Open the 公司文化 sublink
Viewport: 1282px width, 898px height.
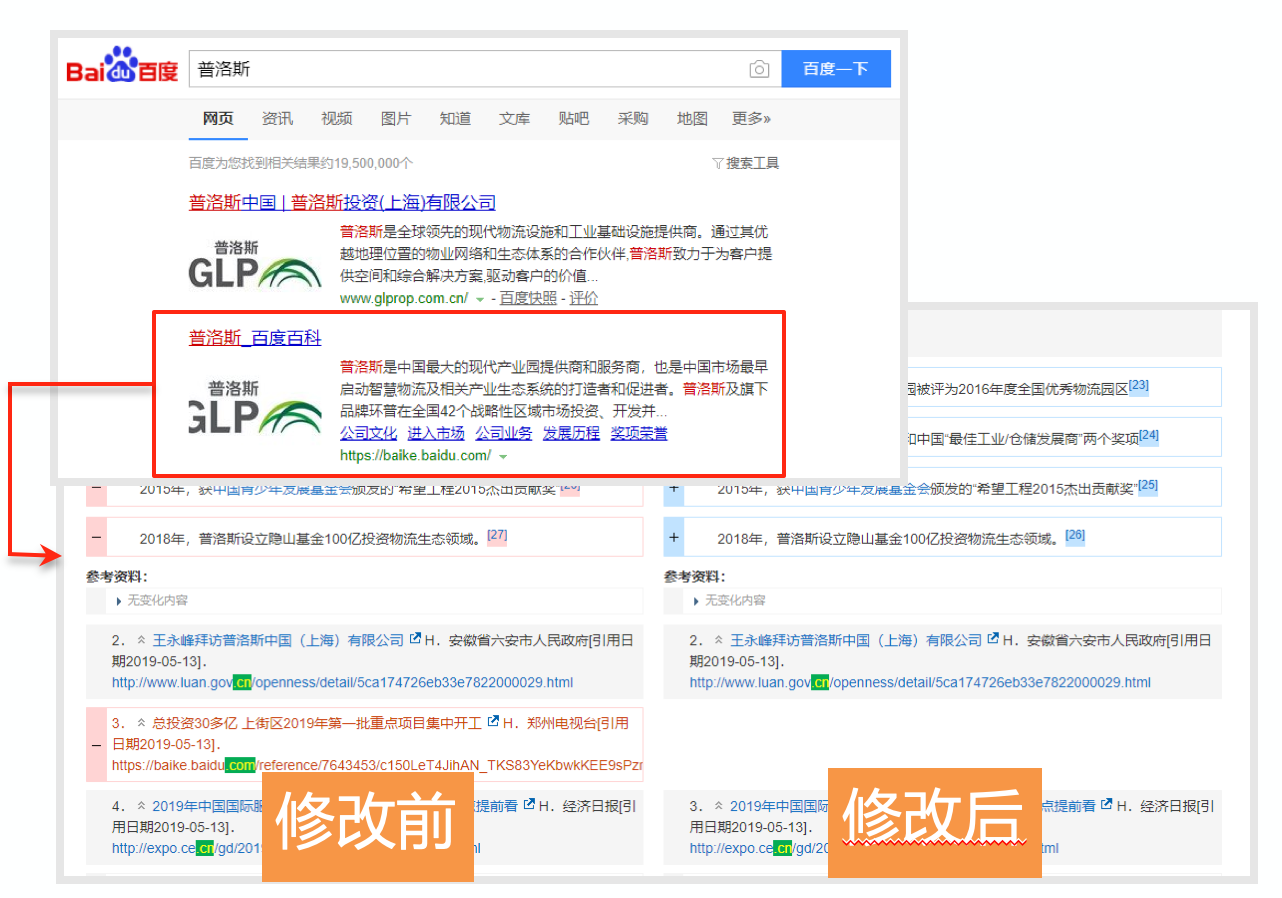click(x=368, y=433)
